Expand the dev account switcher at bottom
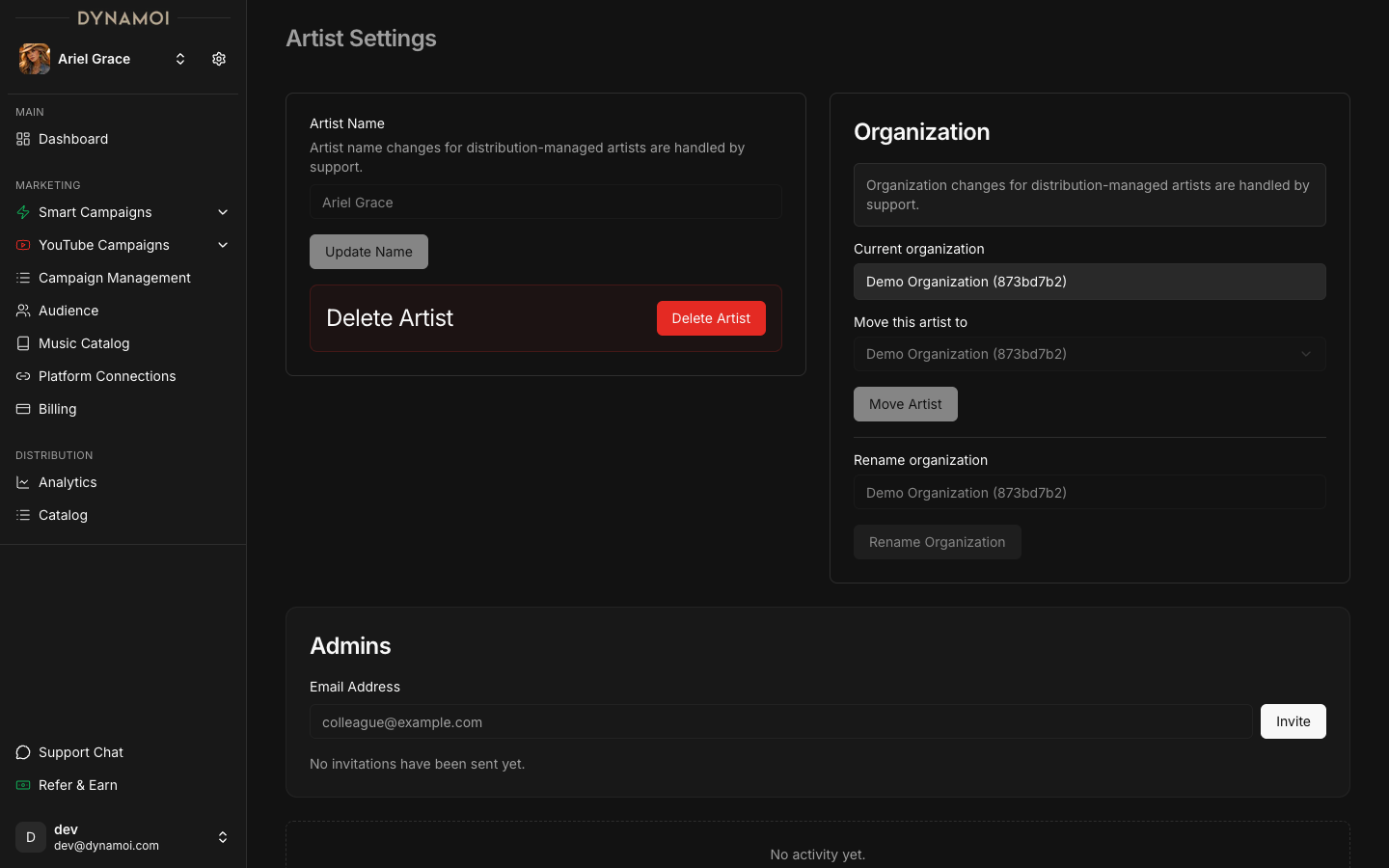Screen dimensions: 1389x868 223,837
